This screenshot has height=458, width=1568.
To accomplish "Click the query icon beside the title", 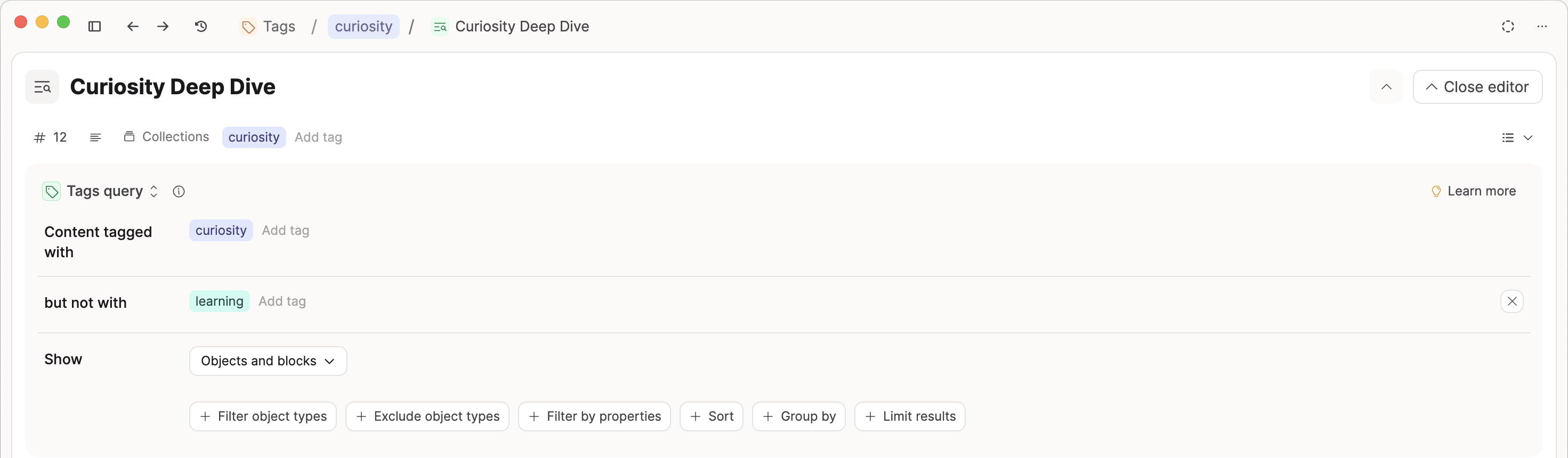I will pos(42,87).
